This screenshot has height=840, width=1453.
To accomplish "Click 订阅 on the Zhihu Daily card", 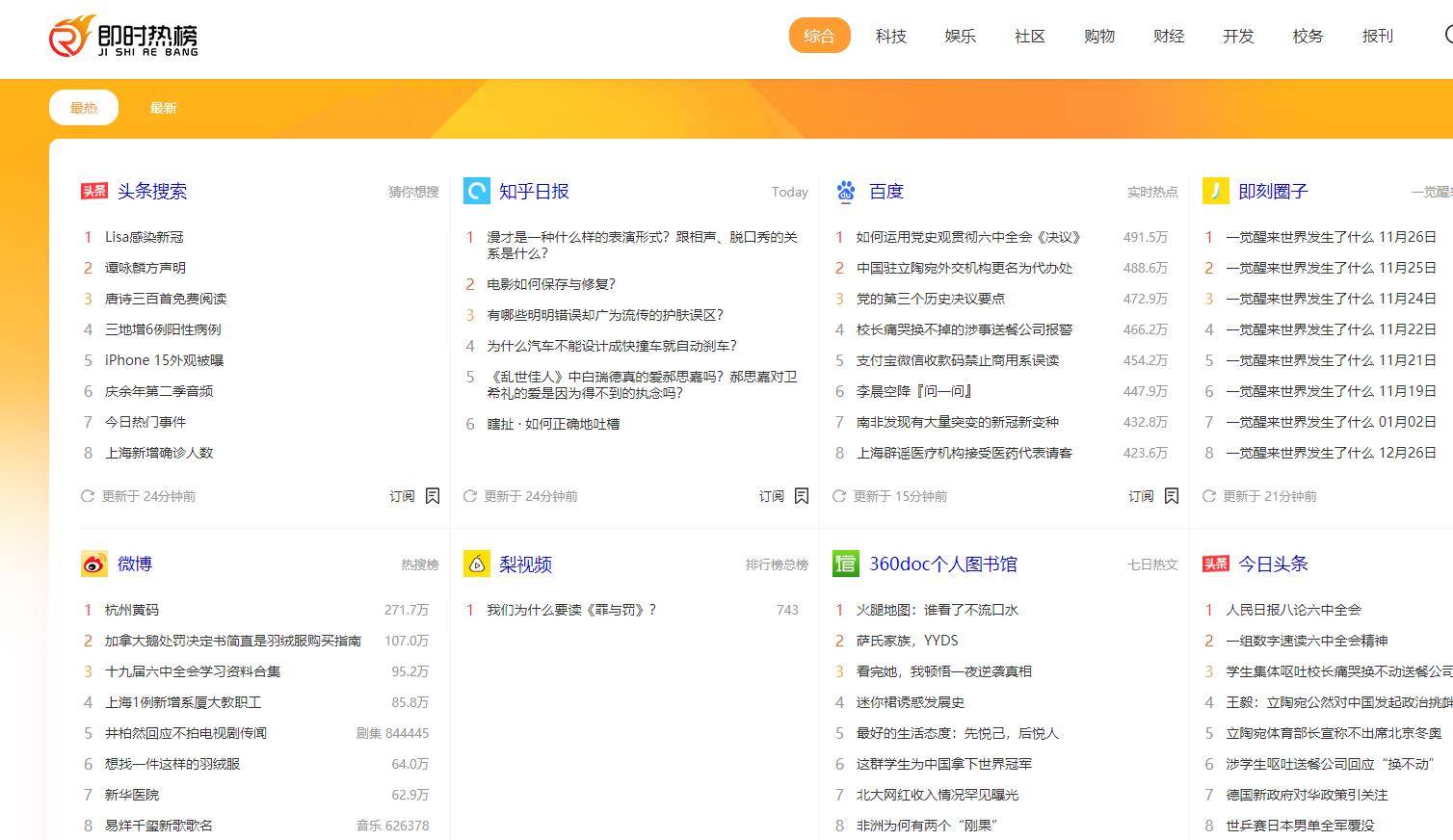I will click(x=771, y=495).
